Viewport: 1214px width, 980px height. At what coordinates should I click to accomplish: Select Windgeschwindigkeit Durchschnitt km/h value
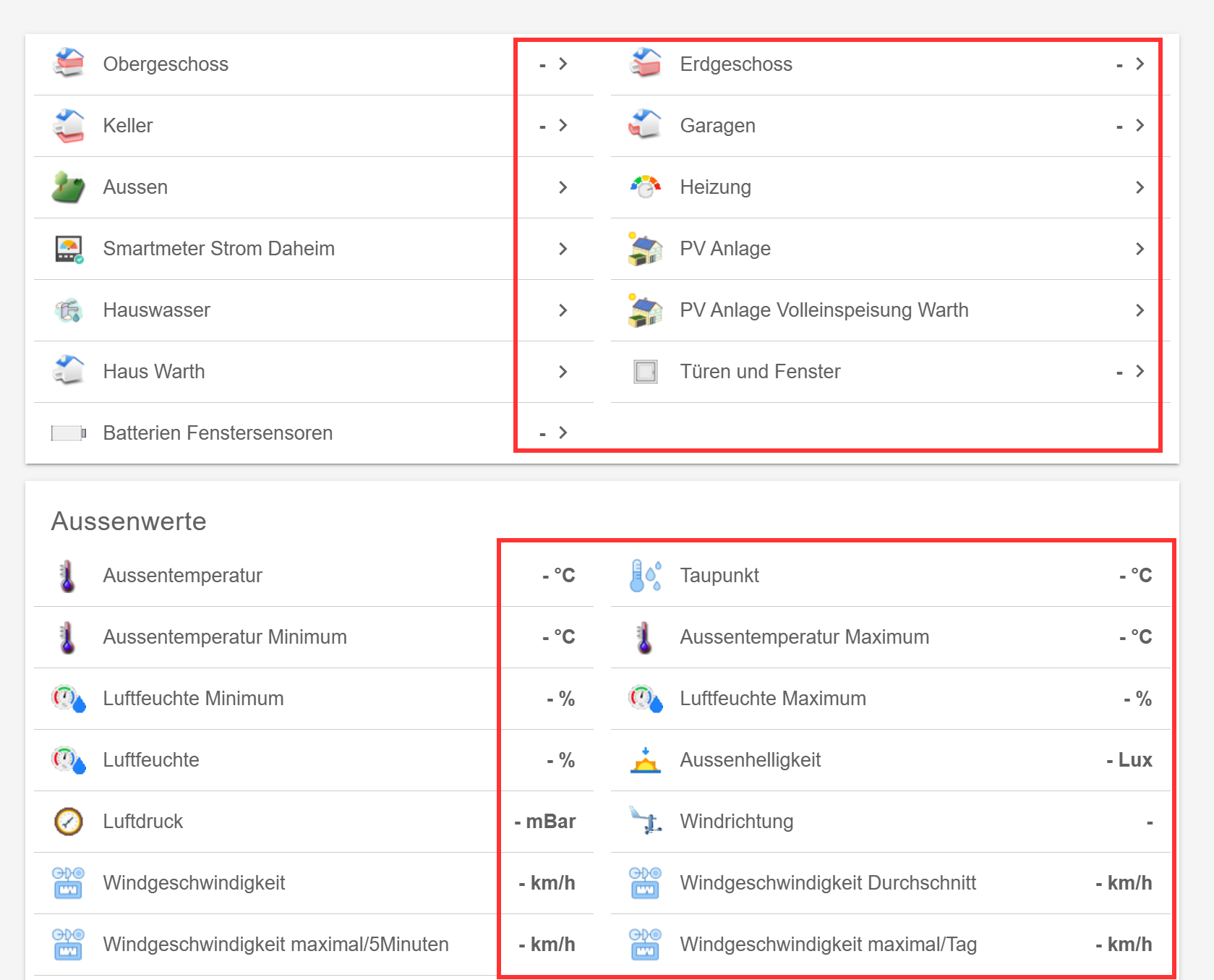tap(1123, 883)
